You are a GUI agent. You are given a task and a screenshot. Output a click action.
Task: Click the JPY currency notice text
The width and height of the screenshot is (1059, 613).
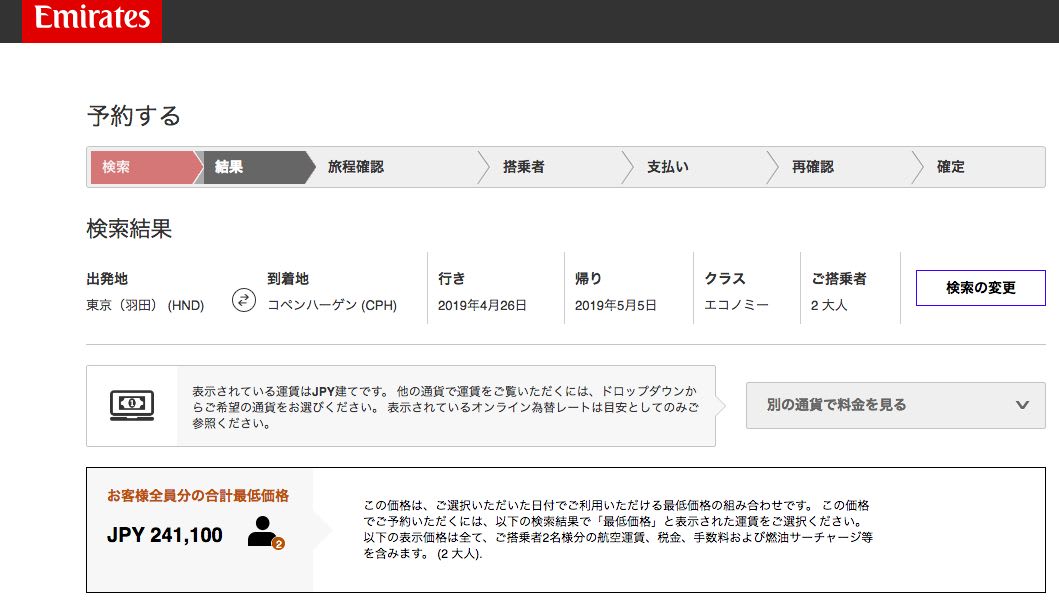(x=445, y=407)
